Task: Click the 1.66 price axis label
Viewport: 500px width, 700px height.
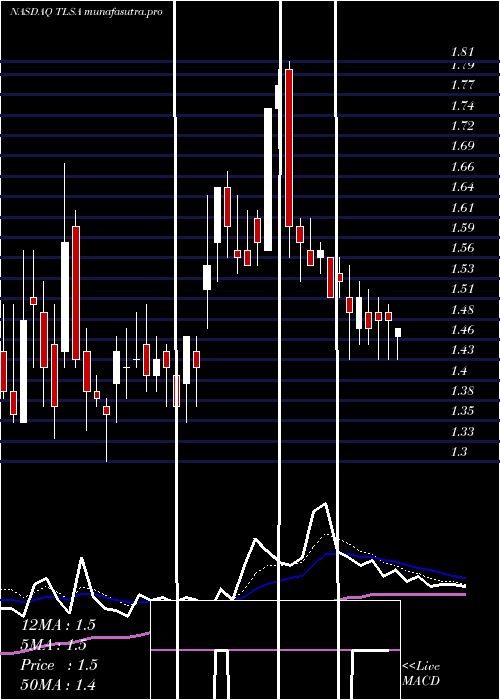Action: [462, 167]
